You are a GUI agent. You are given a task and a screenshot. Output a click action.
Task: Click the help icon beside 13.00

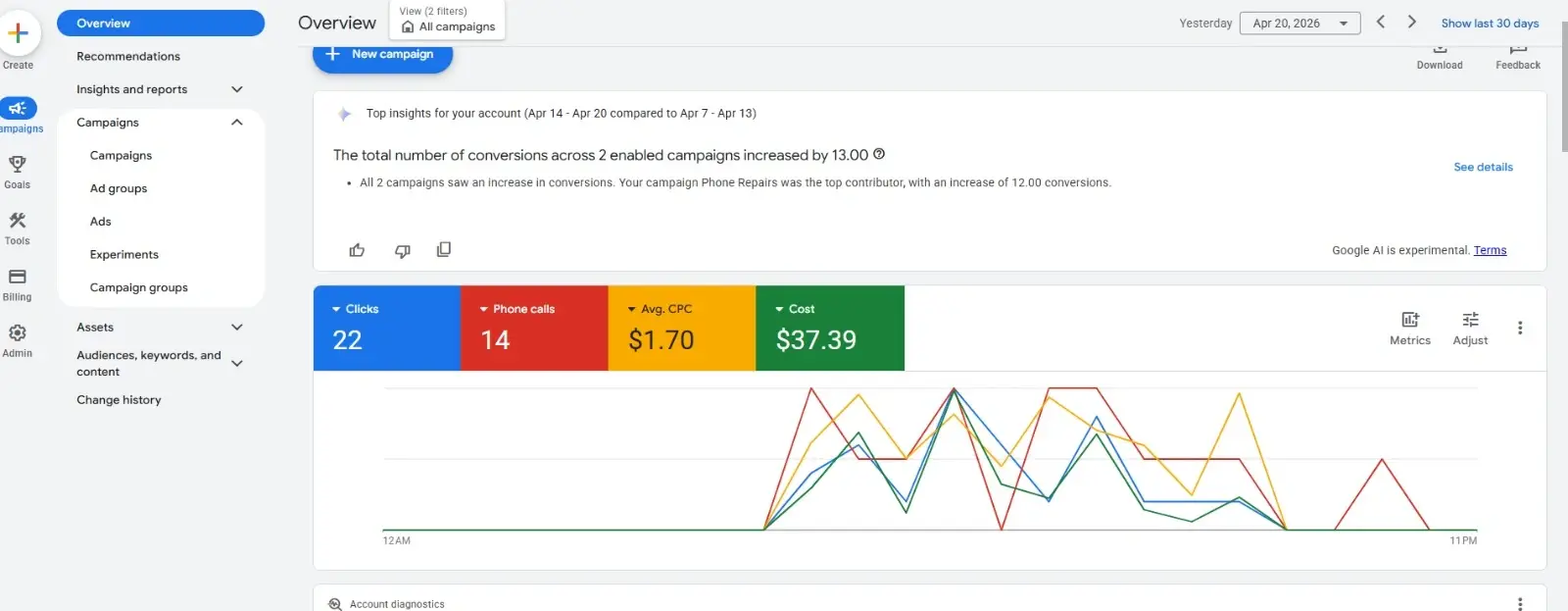[x=879, y=154]
